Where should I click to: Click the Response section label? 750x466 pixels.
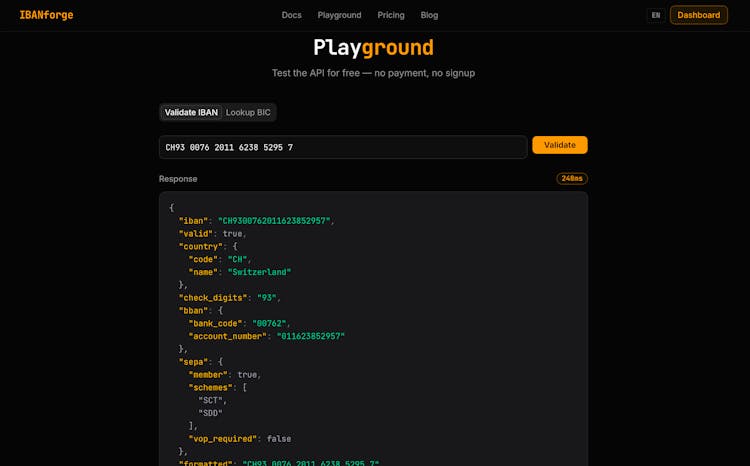click(178, 179)
